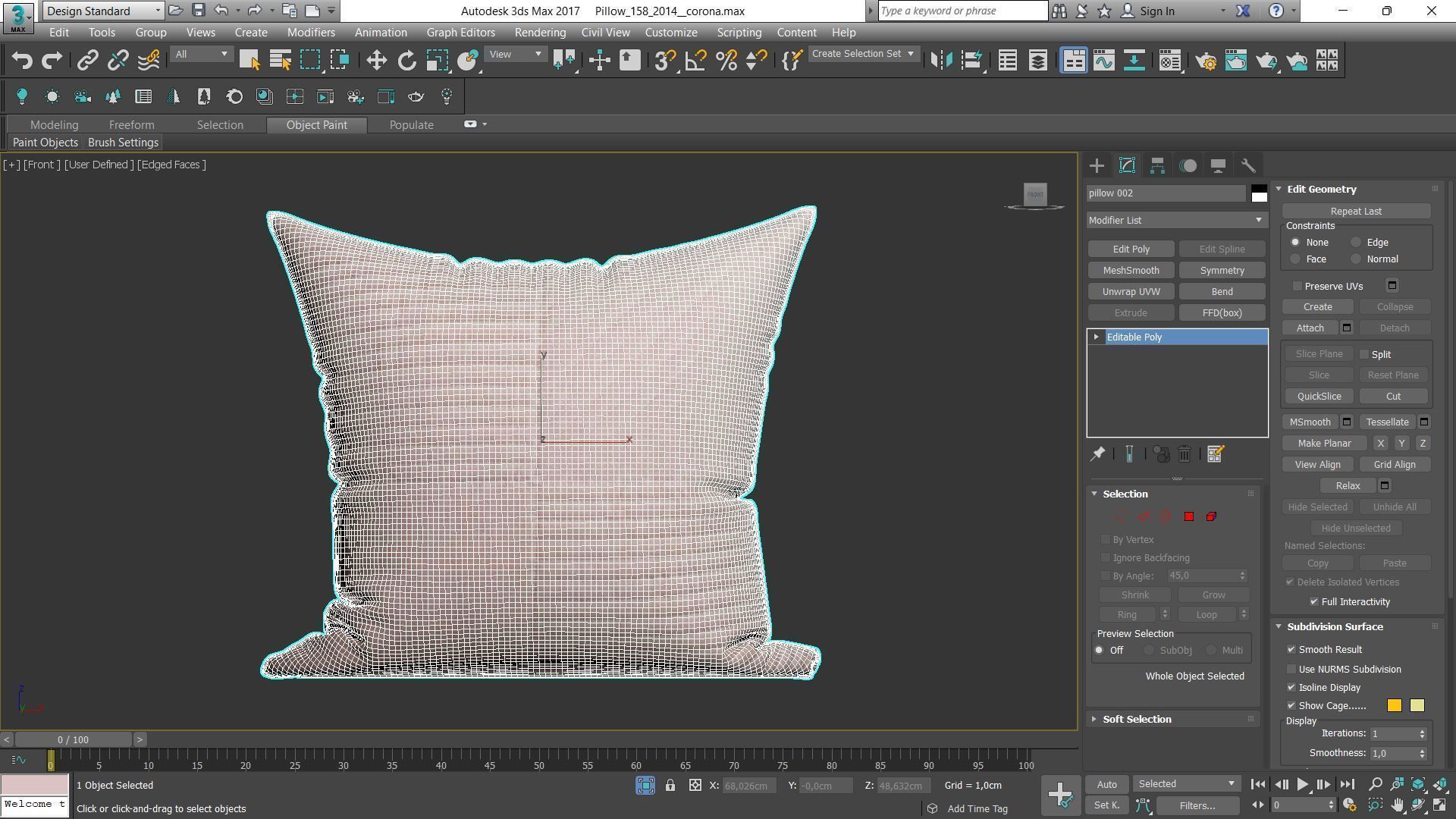Screen dimensions: 1456x819
Task: Toggle Full Interactivity checkbox
Action: (1314, 601)
